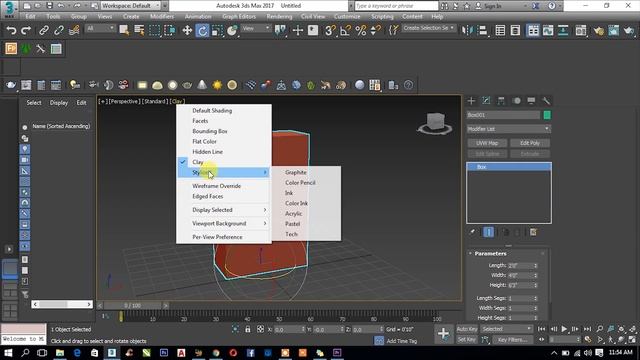Image resolution: width=640 pixels, height=360 pixels.
Task: Toggle the Angle Snap icon
Action: pos(345,30)
